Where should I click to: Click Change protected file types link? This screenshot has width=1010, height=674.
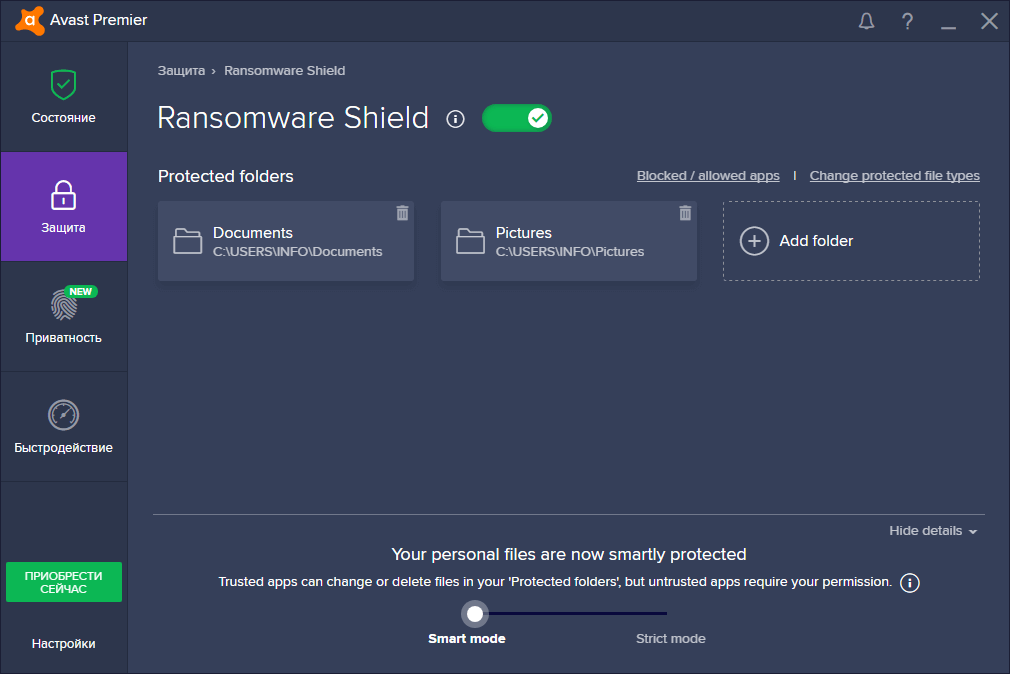[x=894, y=176]
